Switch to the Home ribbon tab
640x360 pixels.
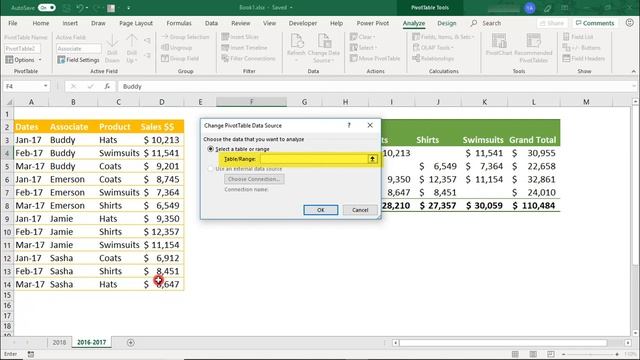click(41, 23)
